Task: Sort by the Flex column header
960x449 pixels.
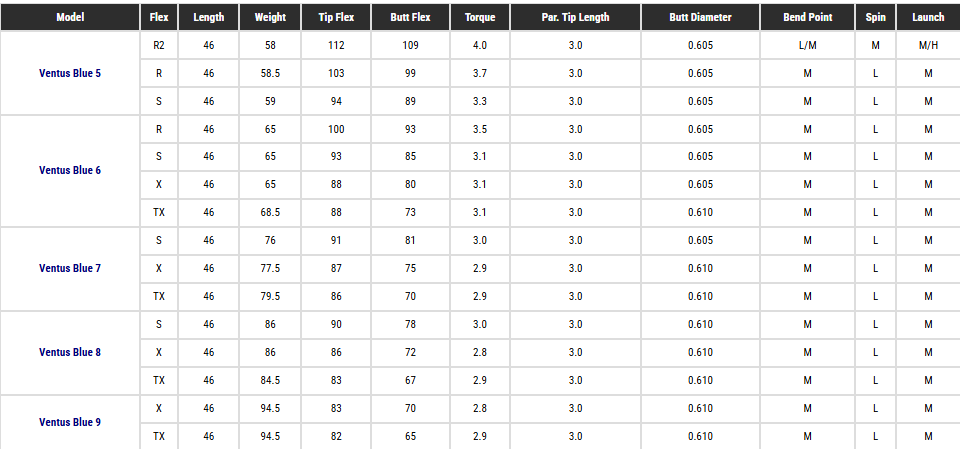Action: [x=159, y=17]
